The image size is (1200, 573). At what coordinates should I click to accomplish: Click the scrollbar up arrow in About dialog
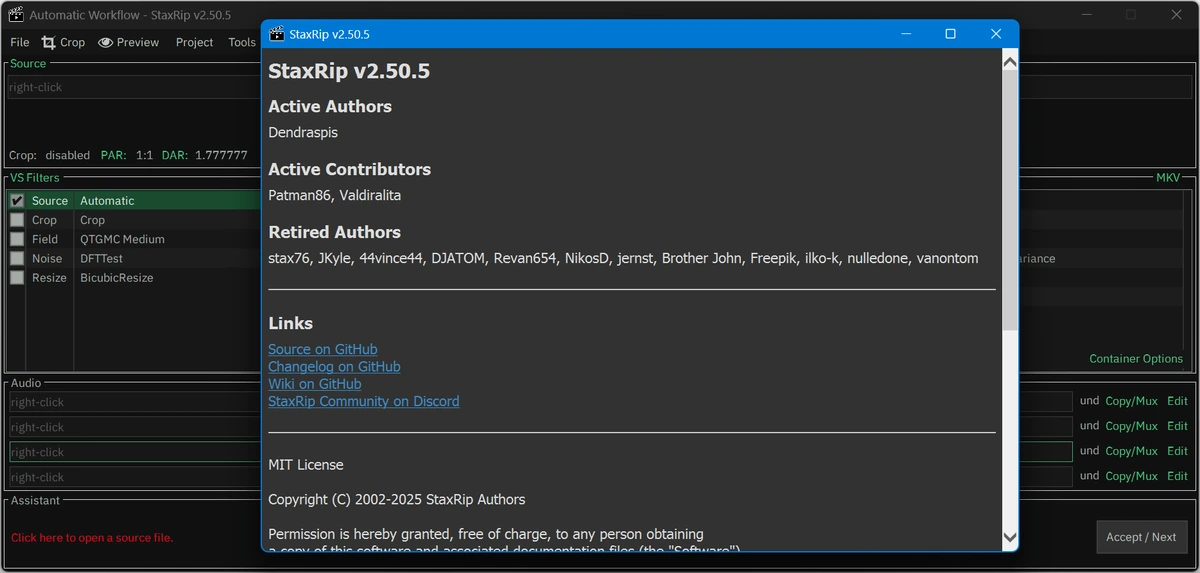pyautogui.click(x=1009, y=62)
